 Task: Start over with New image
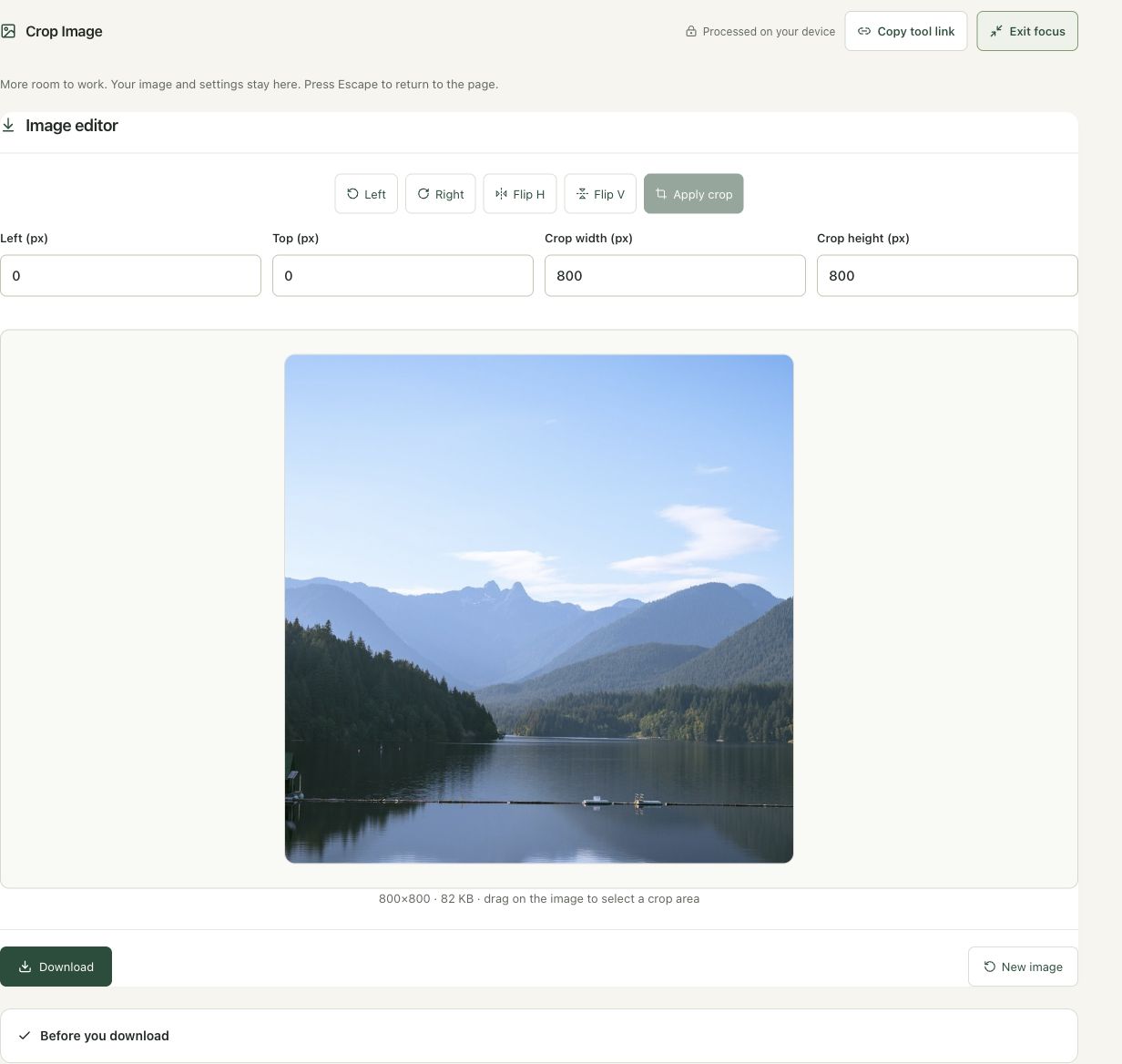[x=1023, y=967]
